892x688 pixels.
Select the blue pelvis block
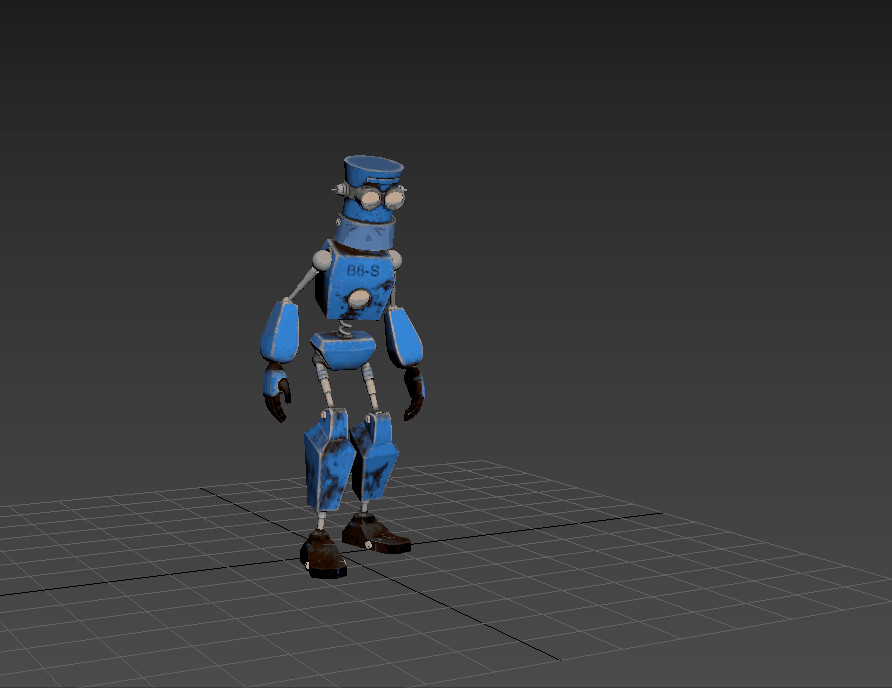click(x=344, y=349)
